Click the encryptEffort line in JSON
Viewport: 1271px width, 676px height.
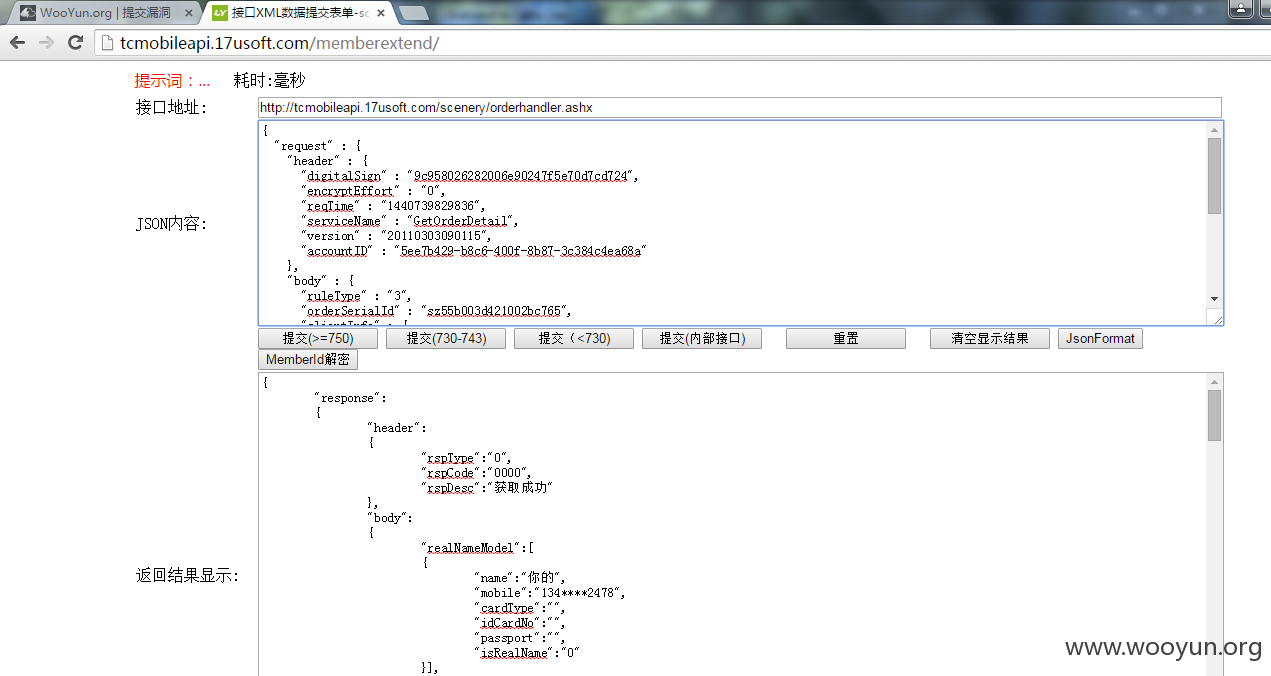pyautogui.click(x=373, y=191)
